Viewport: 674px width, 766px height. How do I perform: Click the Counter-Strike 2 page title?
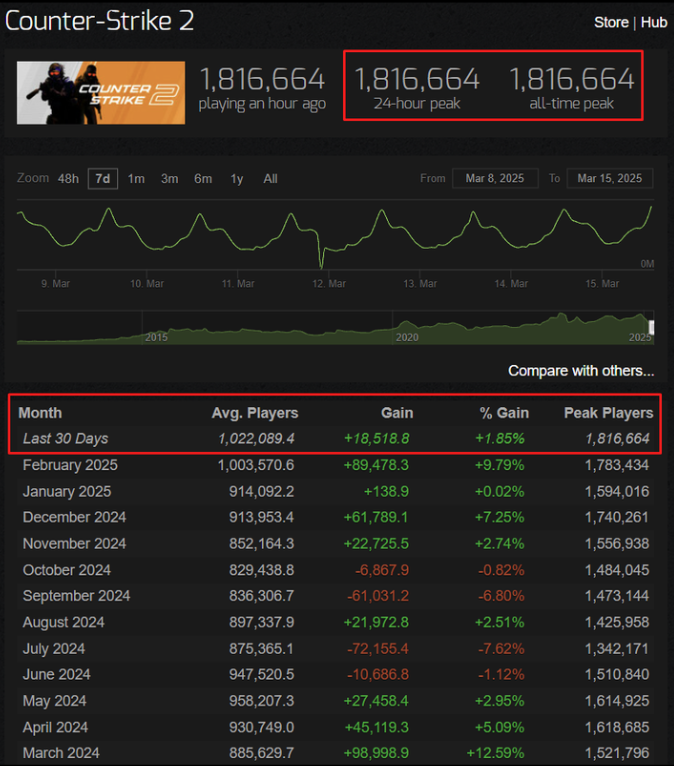99,21
